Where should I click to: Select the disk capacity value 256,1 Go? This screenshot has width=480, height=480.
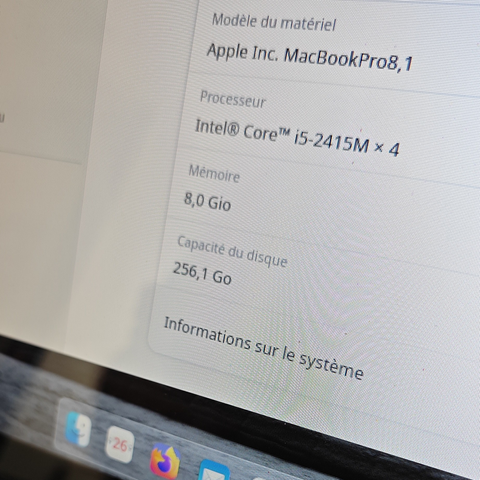202,273
